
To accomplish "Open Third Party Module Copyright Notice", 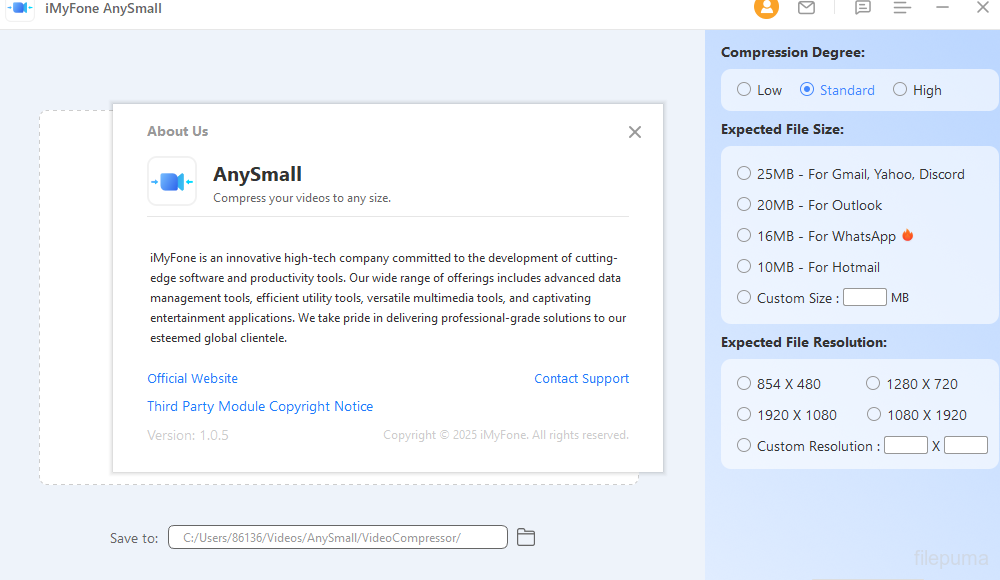I will click(260, 407).
